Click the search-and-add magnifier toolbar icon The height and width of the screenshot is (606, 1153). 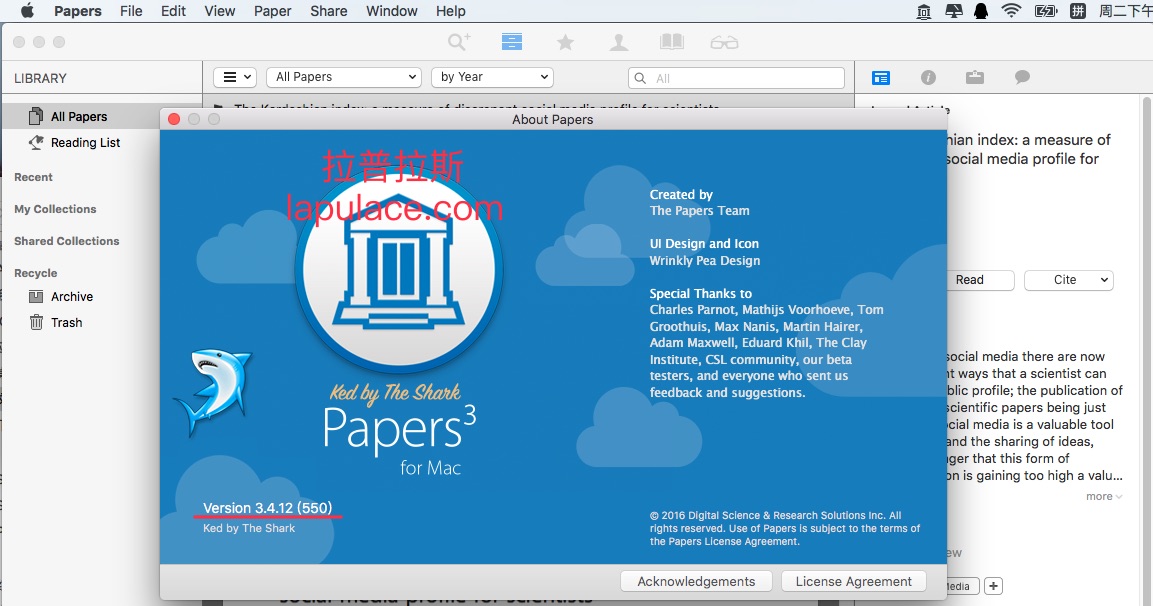459,42
